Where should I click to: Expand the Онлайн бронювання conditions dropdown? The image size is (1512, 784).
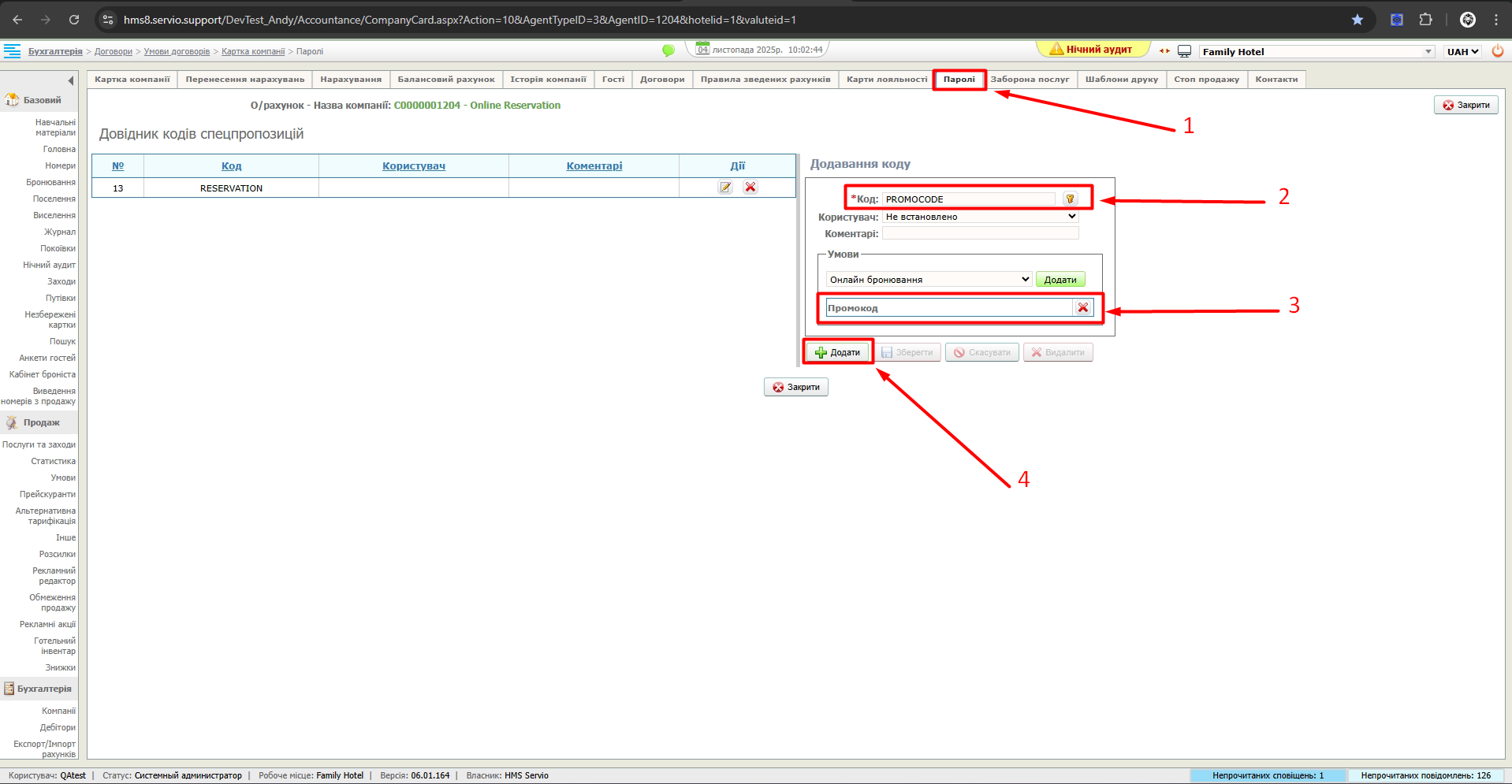(929, 280)
